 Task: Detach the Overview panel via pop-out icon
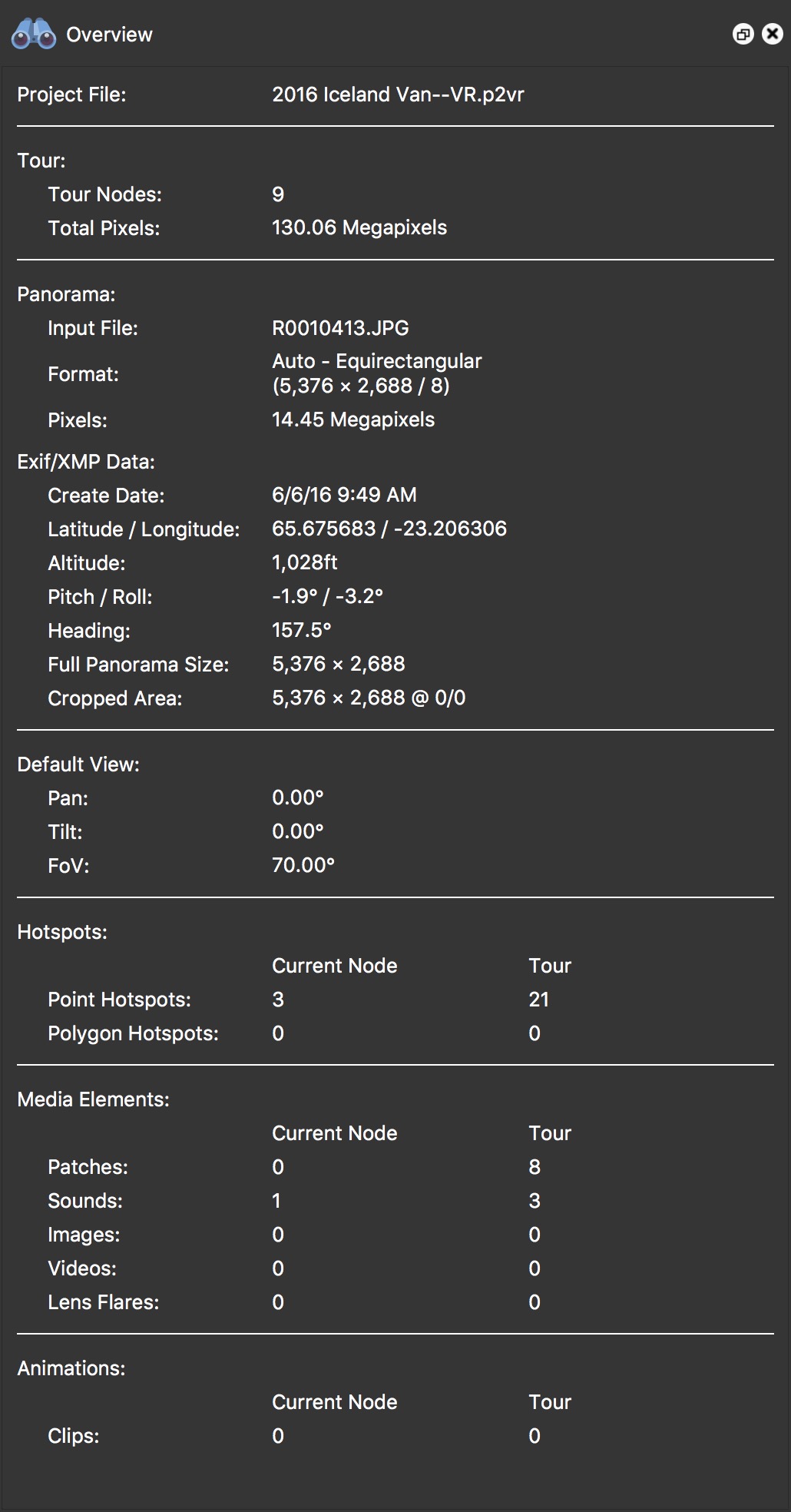[x=743, y=34]
